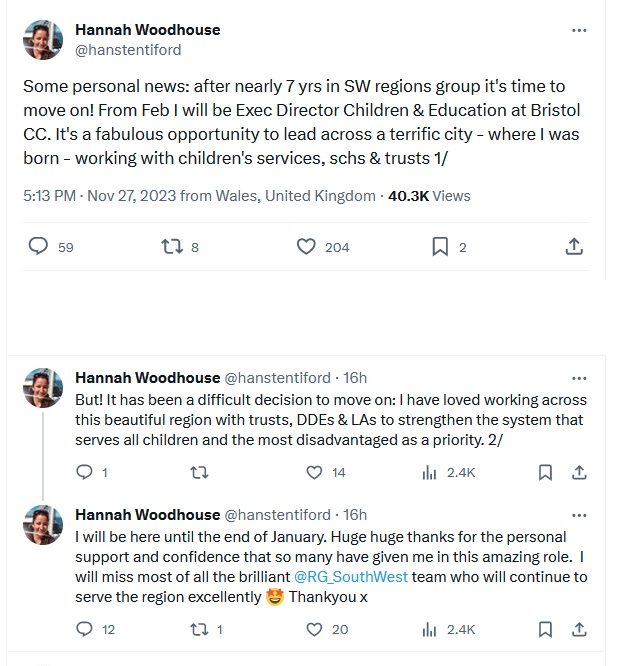Like the thank-you tweet with 20 likes
Screen dimensions: 628x666
pos(314,629)
